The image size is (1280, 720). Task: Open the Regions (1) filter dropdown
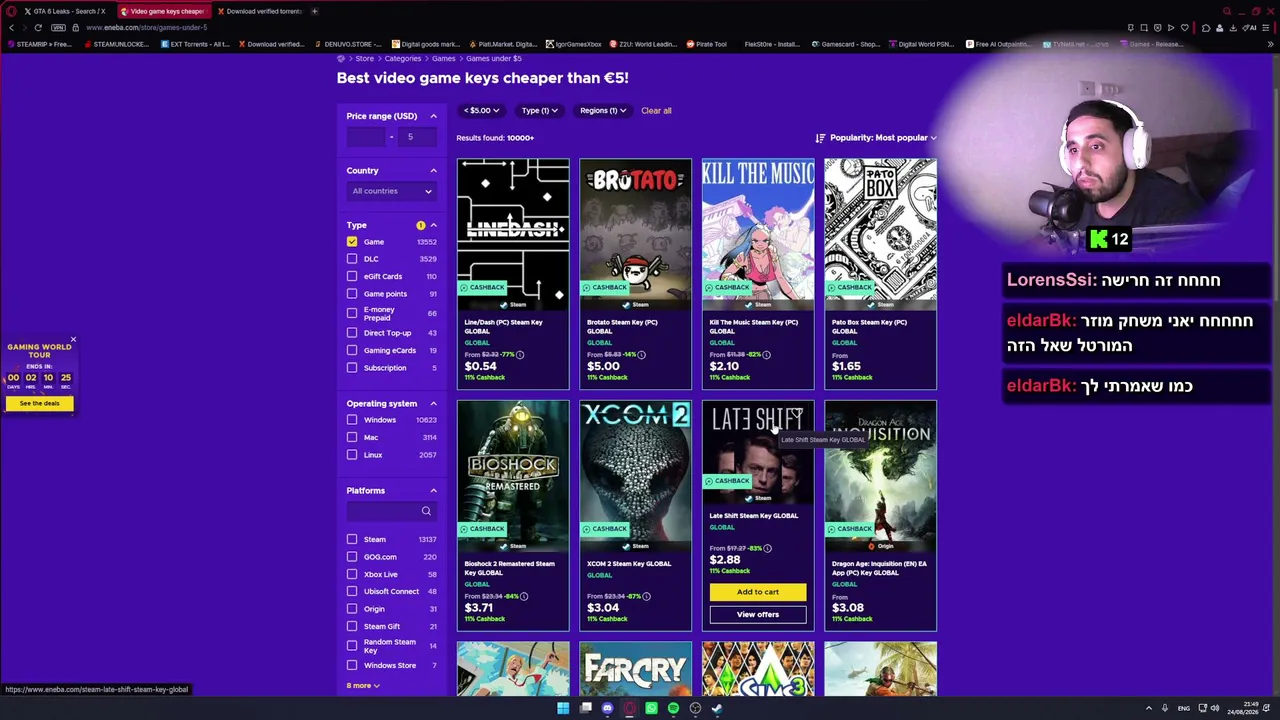pos(603,111)
